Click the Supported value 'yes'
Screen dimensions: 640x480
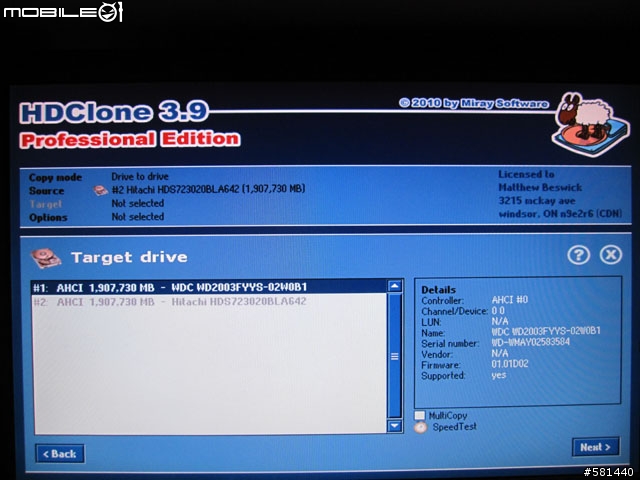pos(499,375)
